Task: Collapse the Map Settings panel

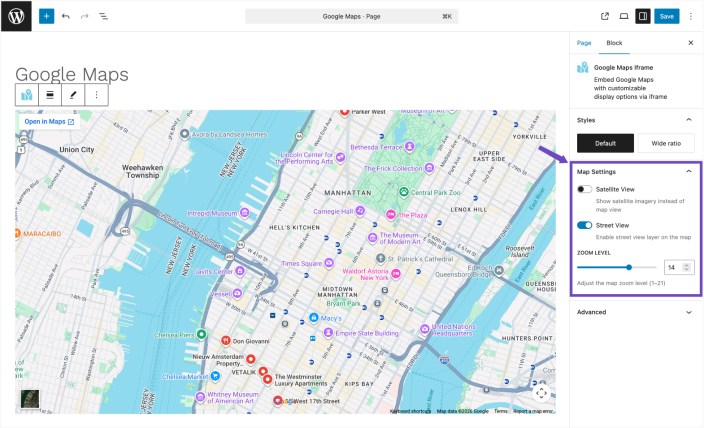Action: pyautogui.click(x=689, y=171)
